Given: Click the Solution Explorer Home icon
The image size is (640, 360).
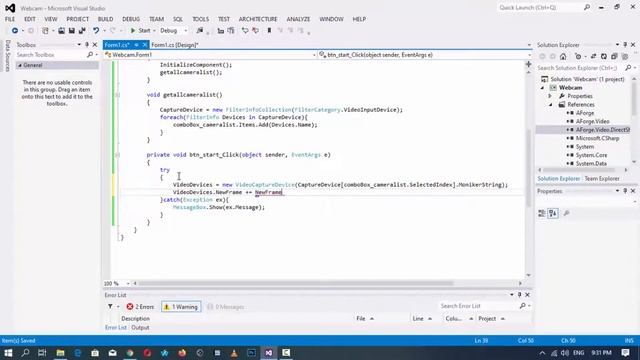Looking at the screenshot, I should point(563,56).
